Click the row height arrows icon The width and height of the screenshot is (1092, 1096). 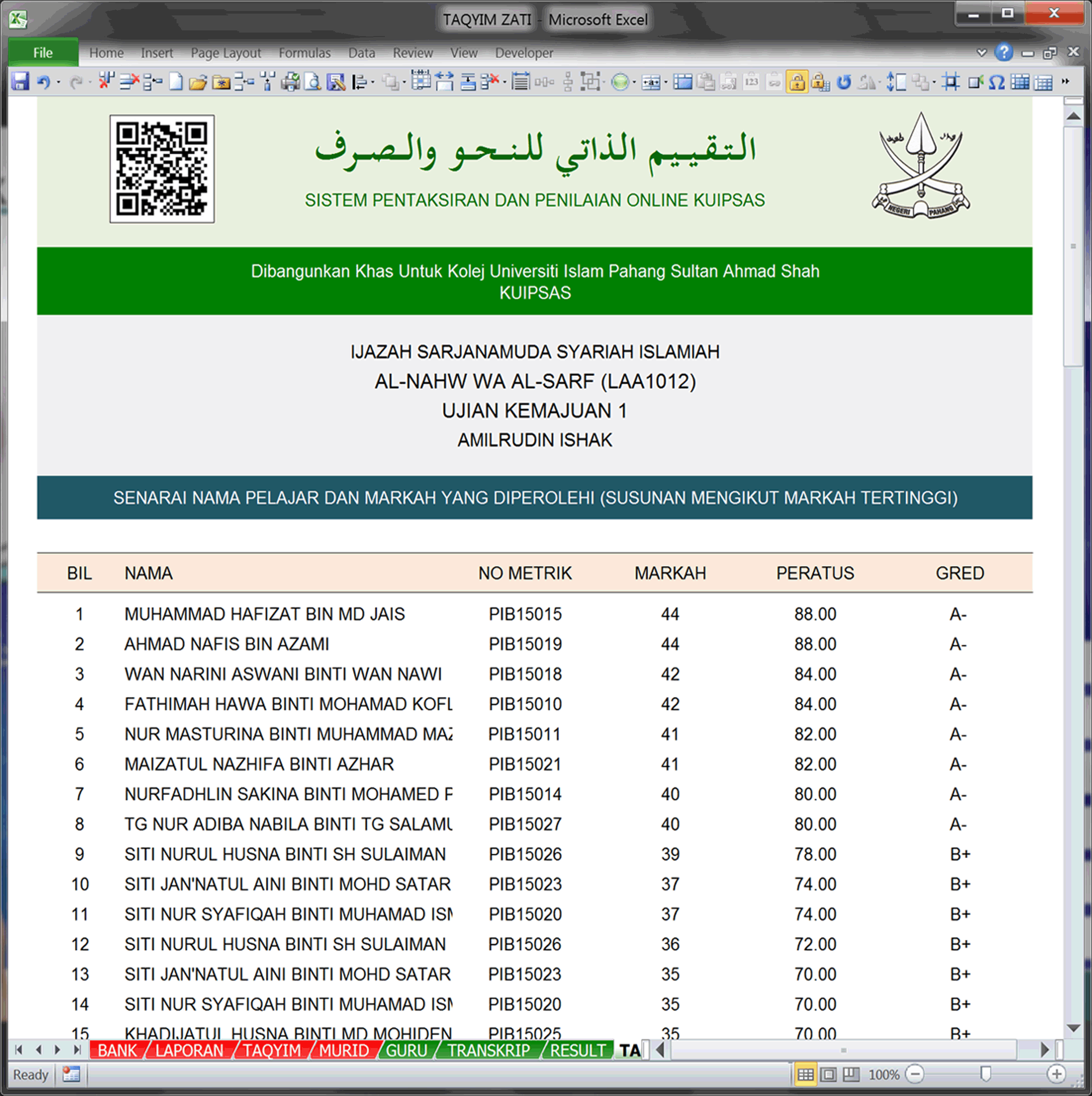pos(896,82)
